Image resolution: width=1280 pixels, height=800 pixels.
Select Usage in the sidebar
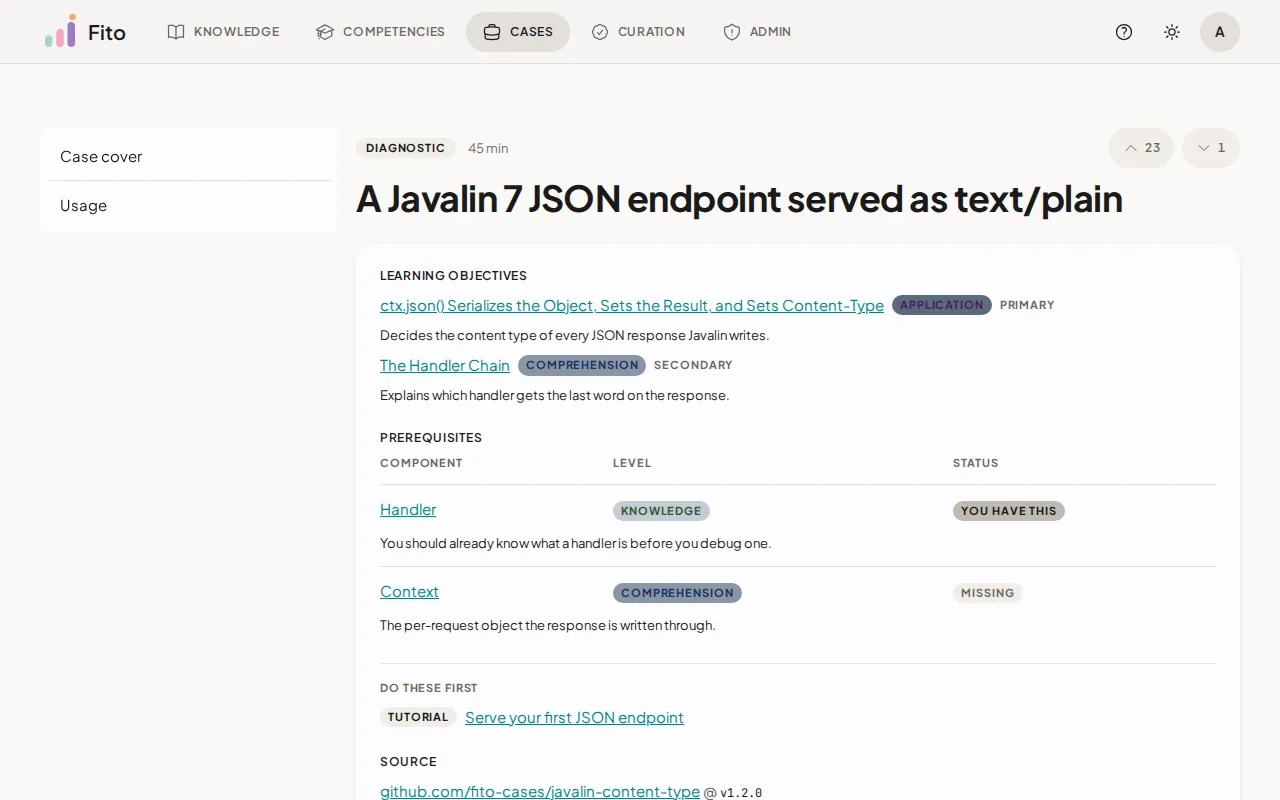[190, 205]
